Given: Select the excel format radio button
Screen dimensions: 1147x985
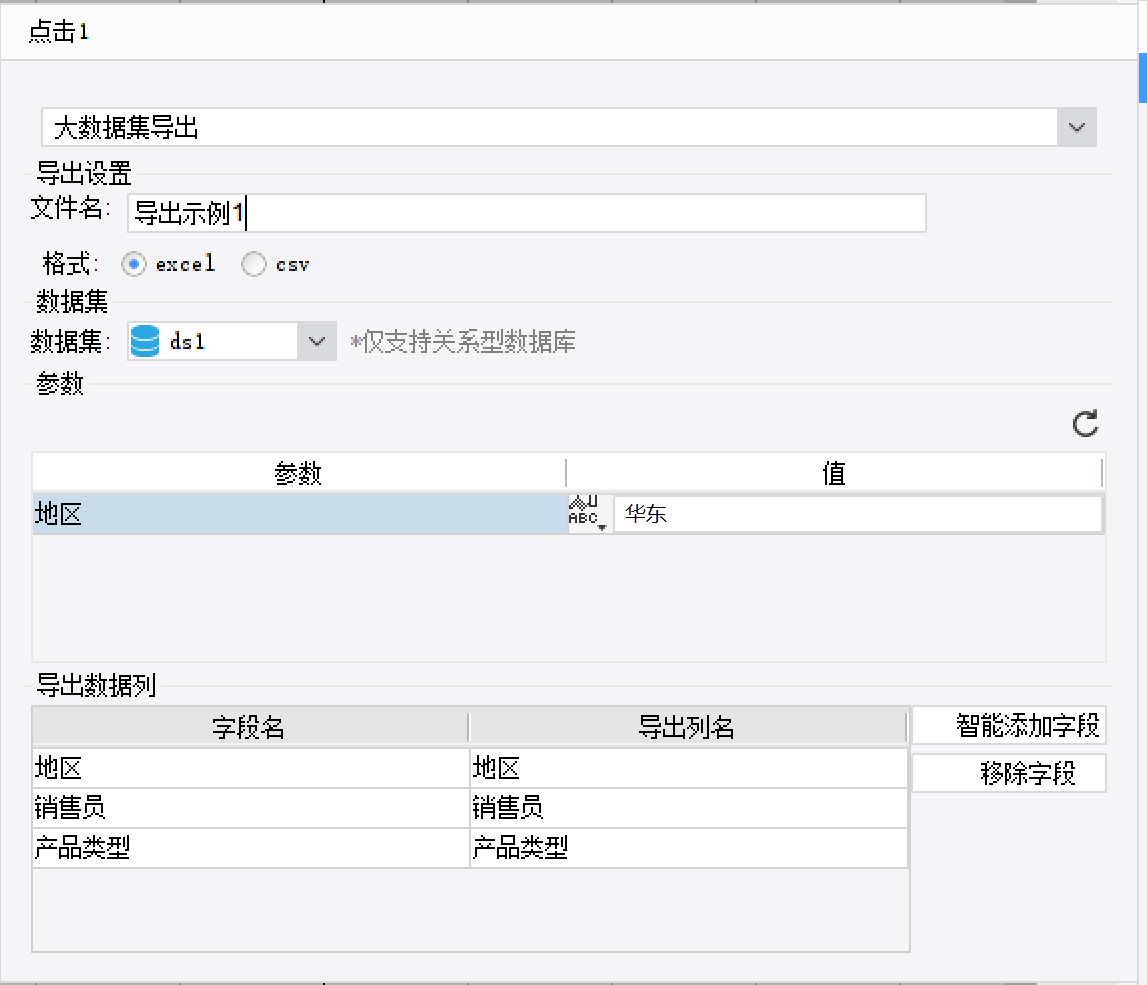Looking at the screenshot, I should click(134, 264).
